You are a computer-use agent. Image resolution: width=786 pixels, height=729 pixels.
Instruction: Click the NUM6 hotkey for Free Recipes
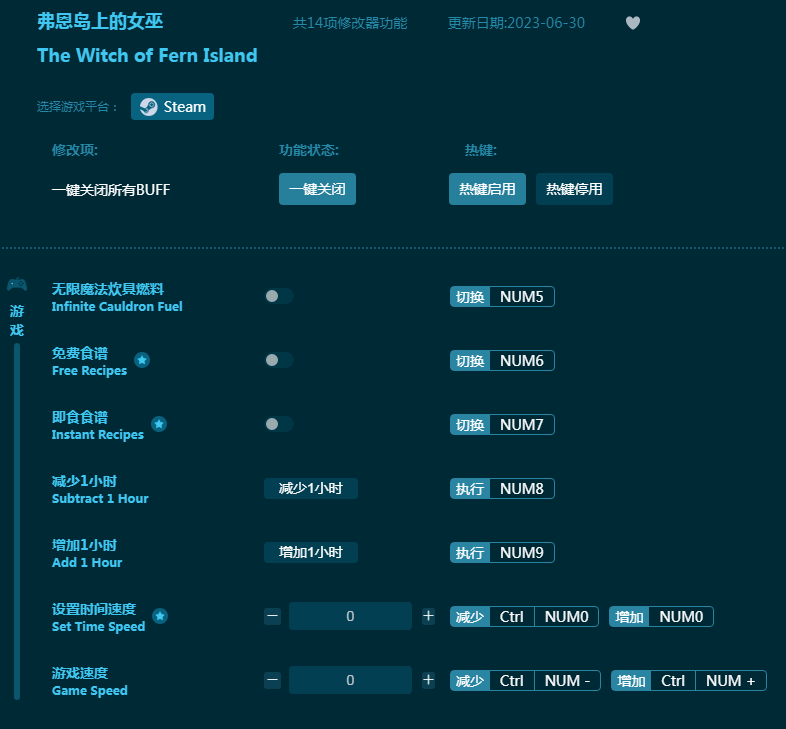(x=502, y=360)
